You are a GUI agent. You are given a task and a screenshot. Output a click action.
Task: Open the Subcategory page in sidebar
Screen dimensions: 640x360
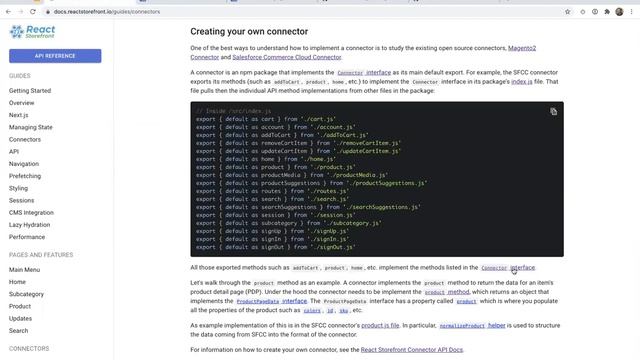point(26,294)
